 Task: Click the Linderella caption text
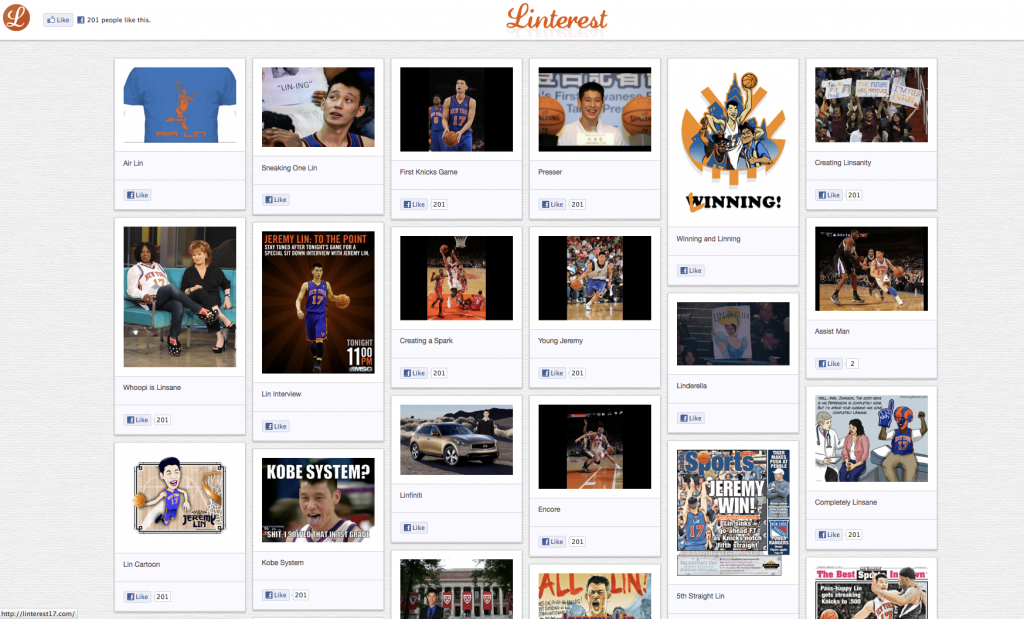[692, 386]
